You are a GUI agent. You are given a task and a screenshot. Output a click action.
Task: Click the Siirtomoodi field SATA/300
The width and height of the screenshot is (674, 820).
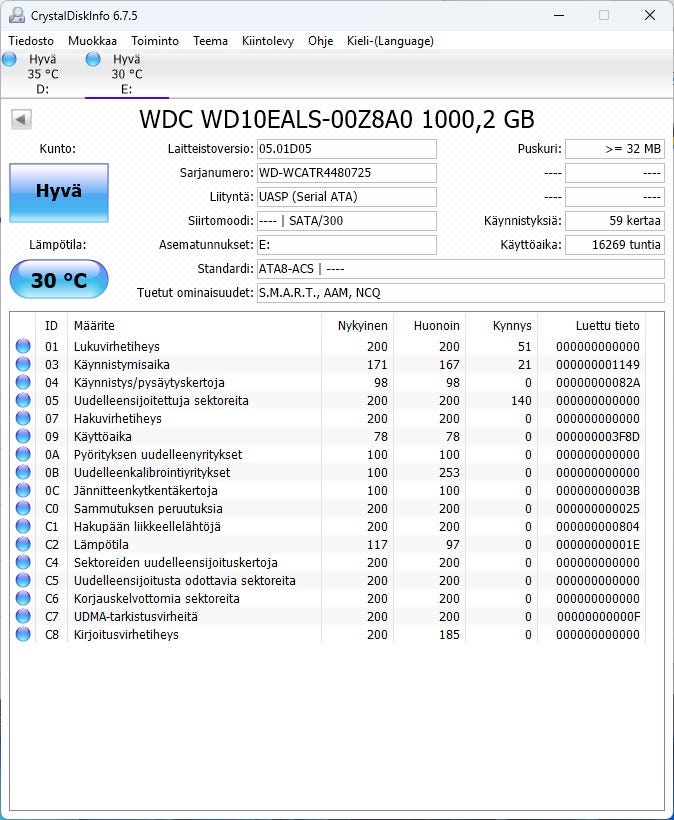347,221
